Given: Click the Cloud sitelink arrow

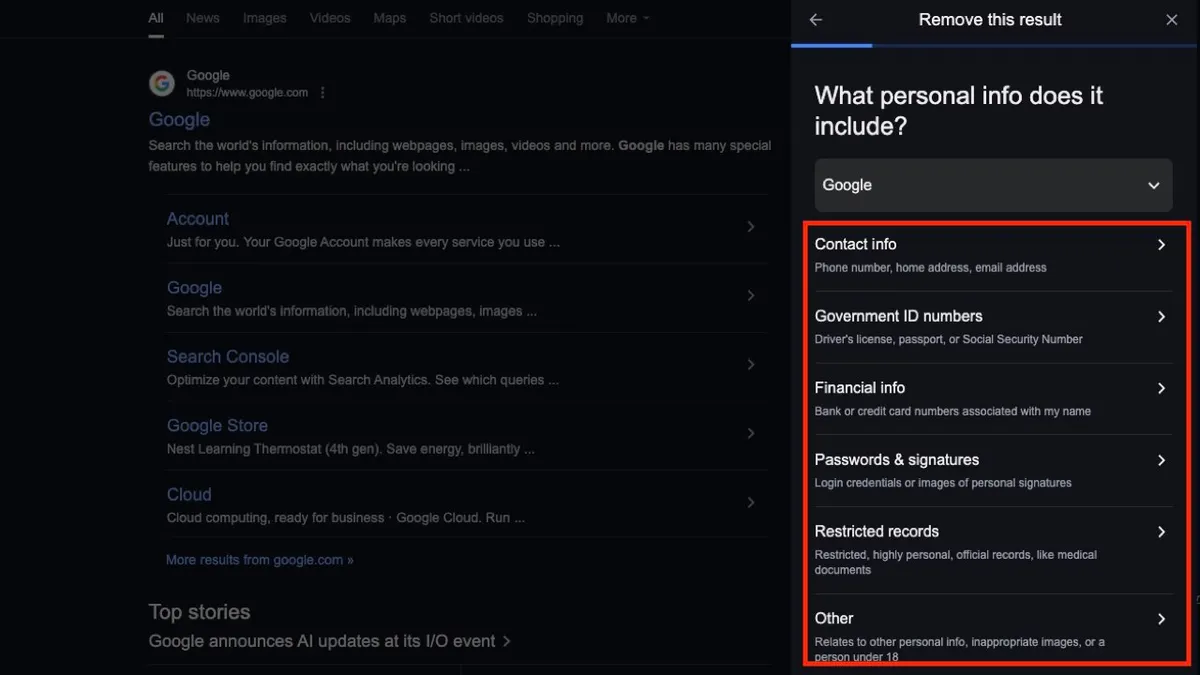Looking at the screenshot, I should (750, 503).
